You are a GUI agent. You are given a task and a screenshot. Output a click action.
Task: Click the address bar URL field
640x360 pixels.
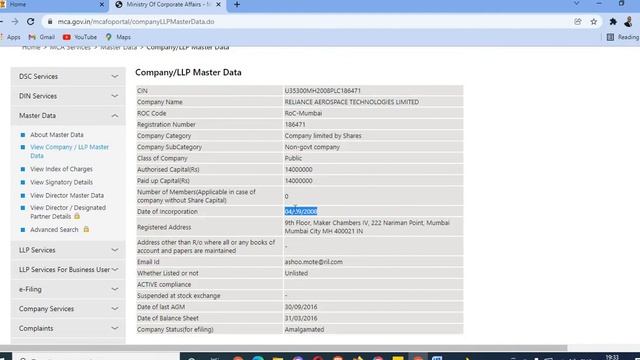310,22
